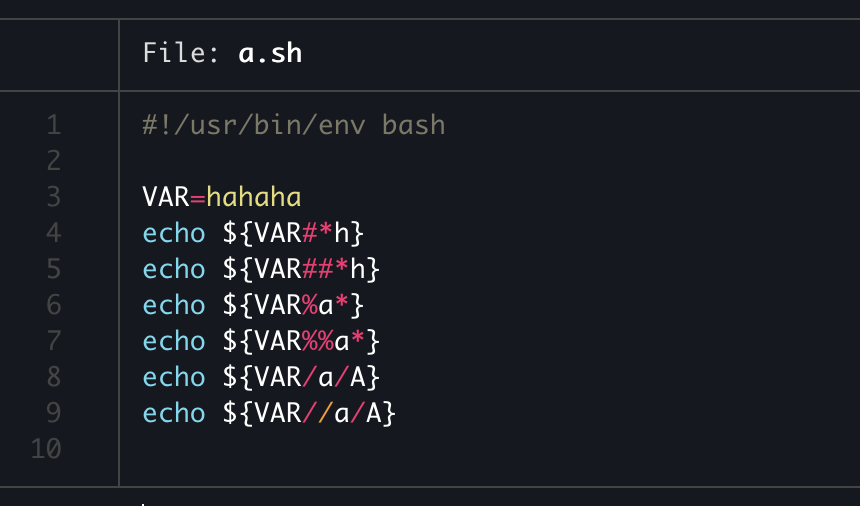Image resolution: width=860 pixels, height=506 pixels.
Task: Click the ${VAR%%a*} expansion
Action: click(301, 341)
